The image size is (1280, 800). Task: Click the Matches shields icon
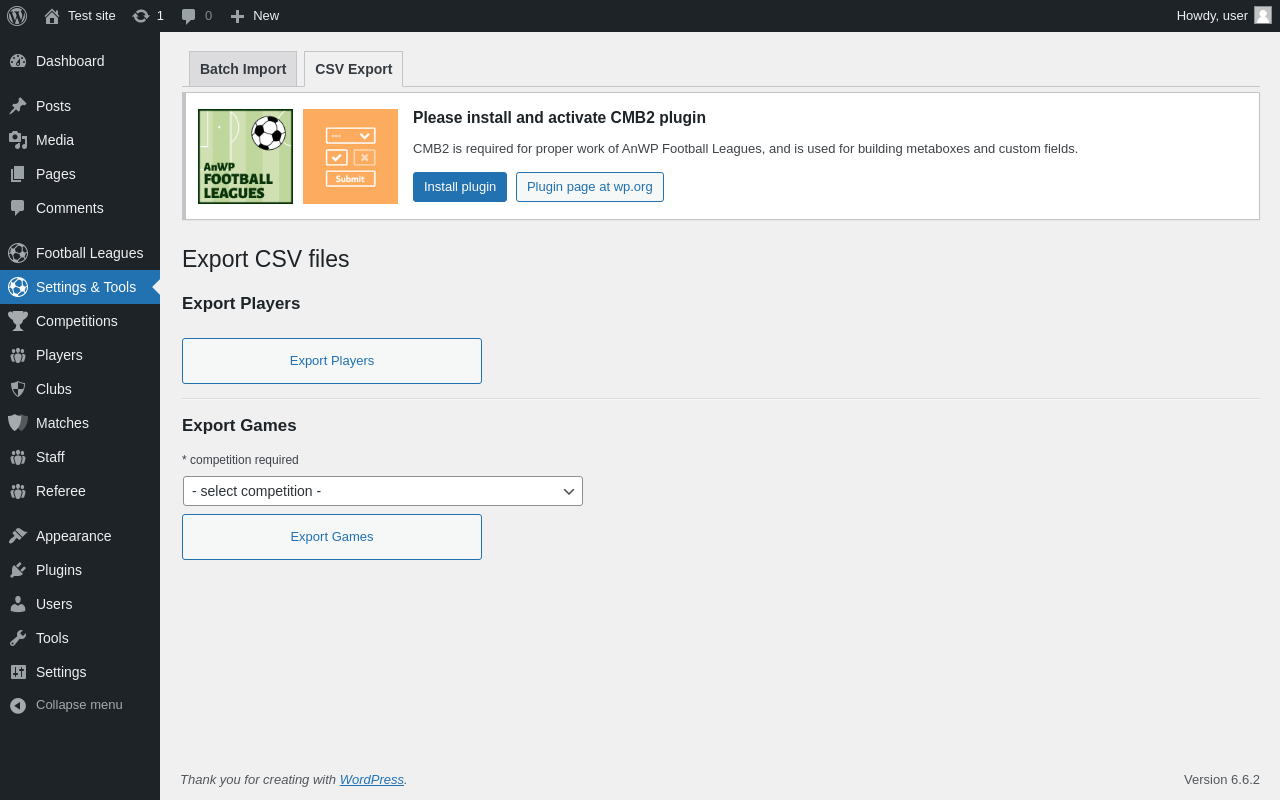[18, 423]
